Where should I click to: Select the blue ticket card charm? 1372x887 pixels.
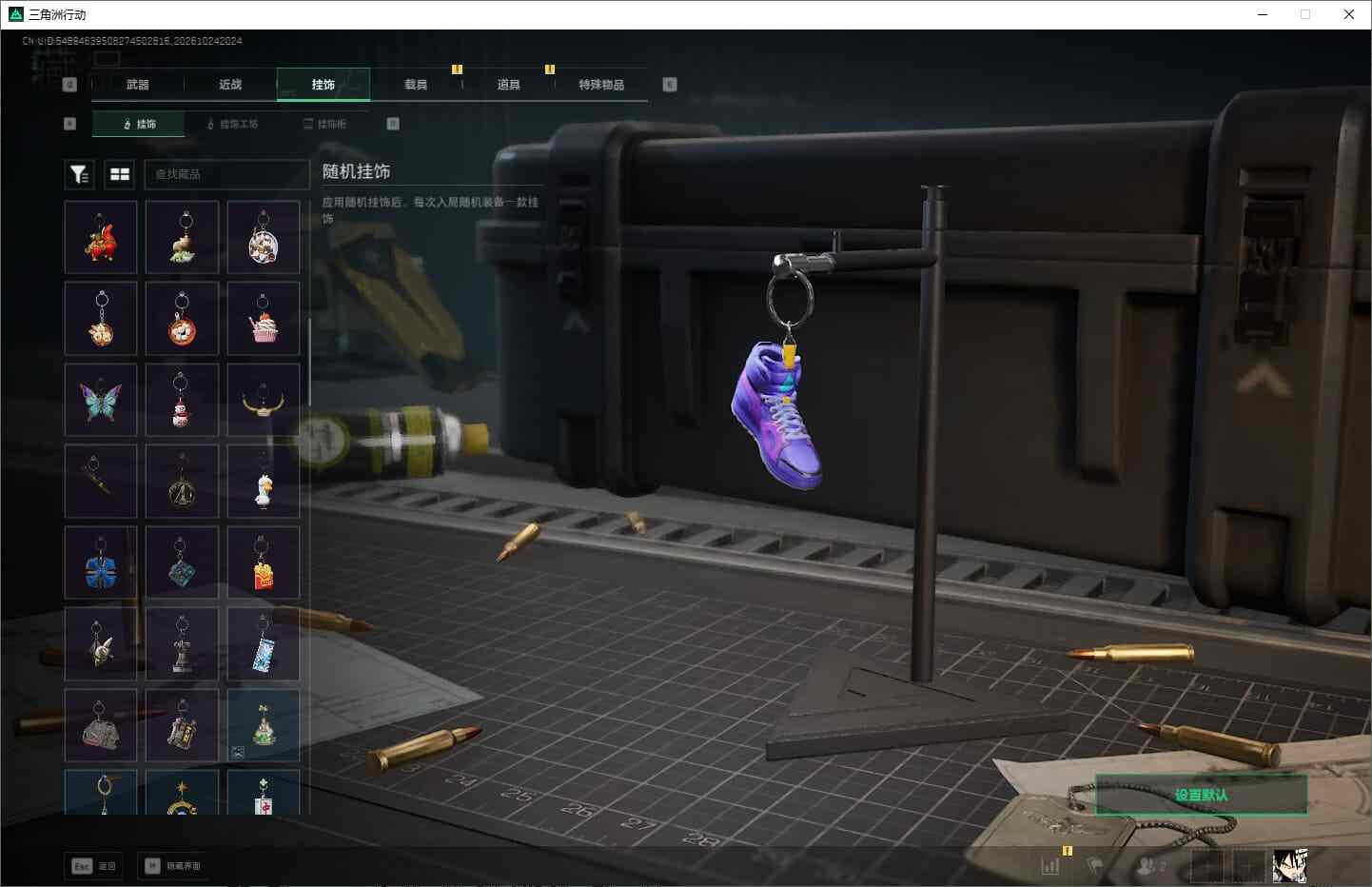coord(264,644)
